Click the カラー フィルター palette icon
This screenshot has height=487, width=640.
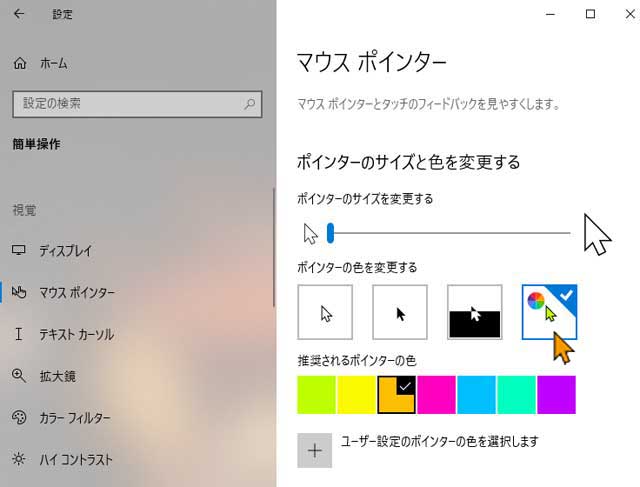click(19, 418)
